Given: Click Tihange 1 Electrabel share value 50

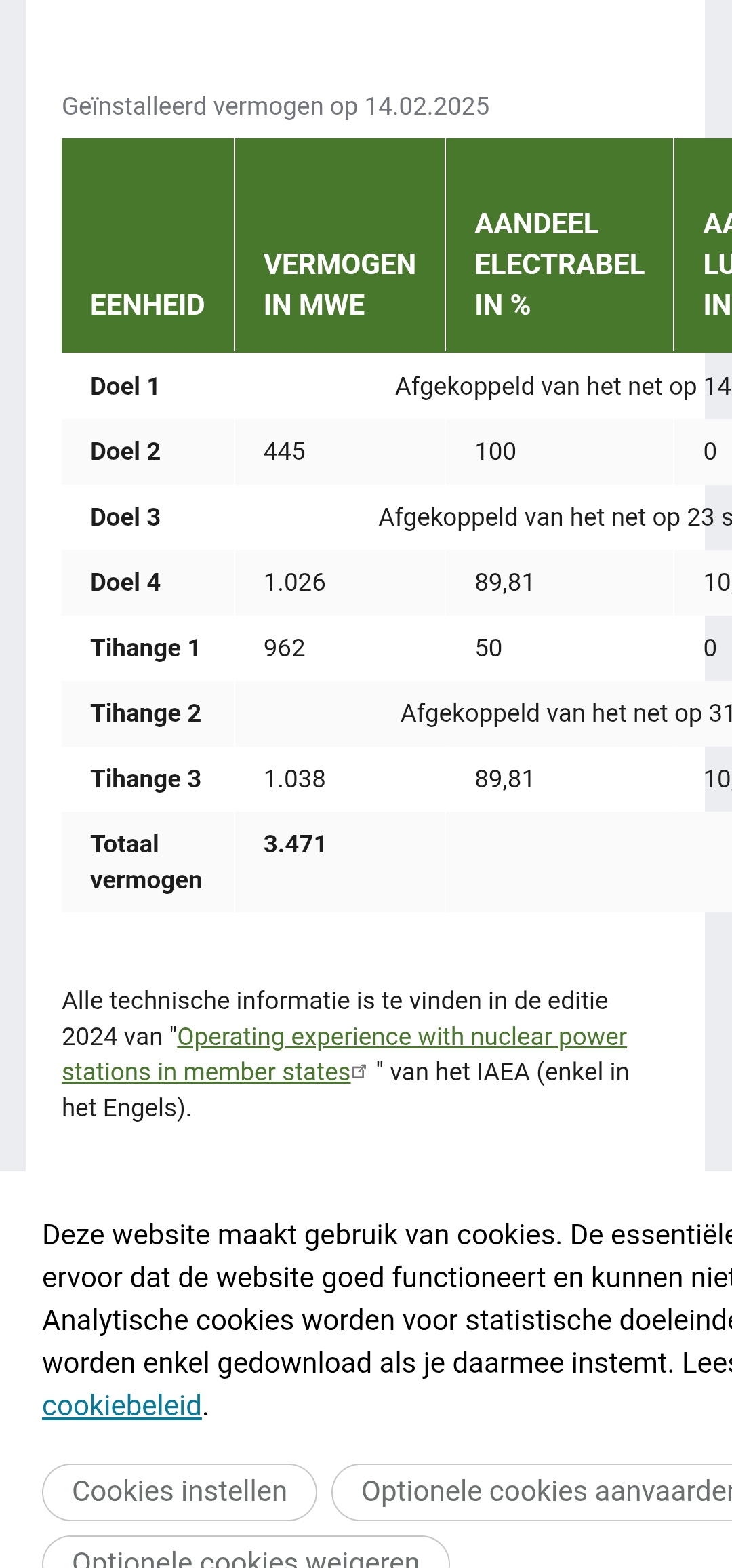Looking at the screenshot, I should click(x=488, y=648).
